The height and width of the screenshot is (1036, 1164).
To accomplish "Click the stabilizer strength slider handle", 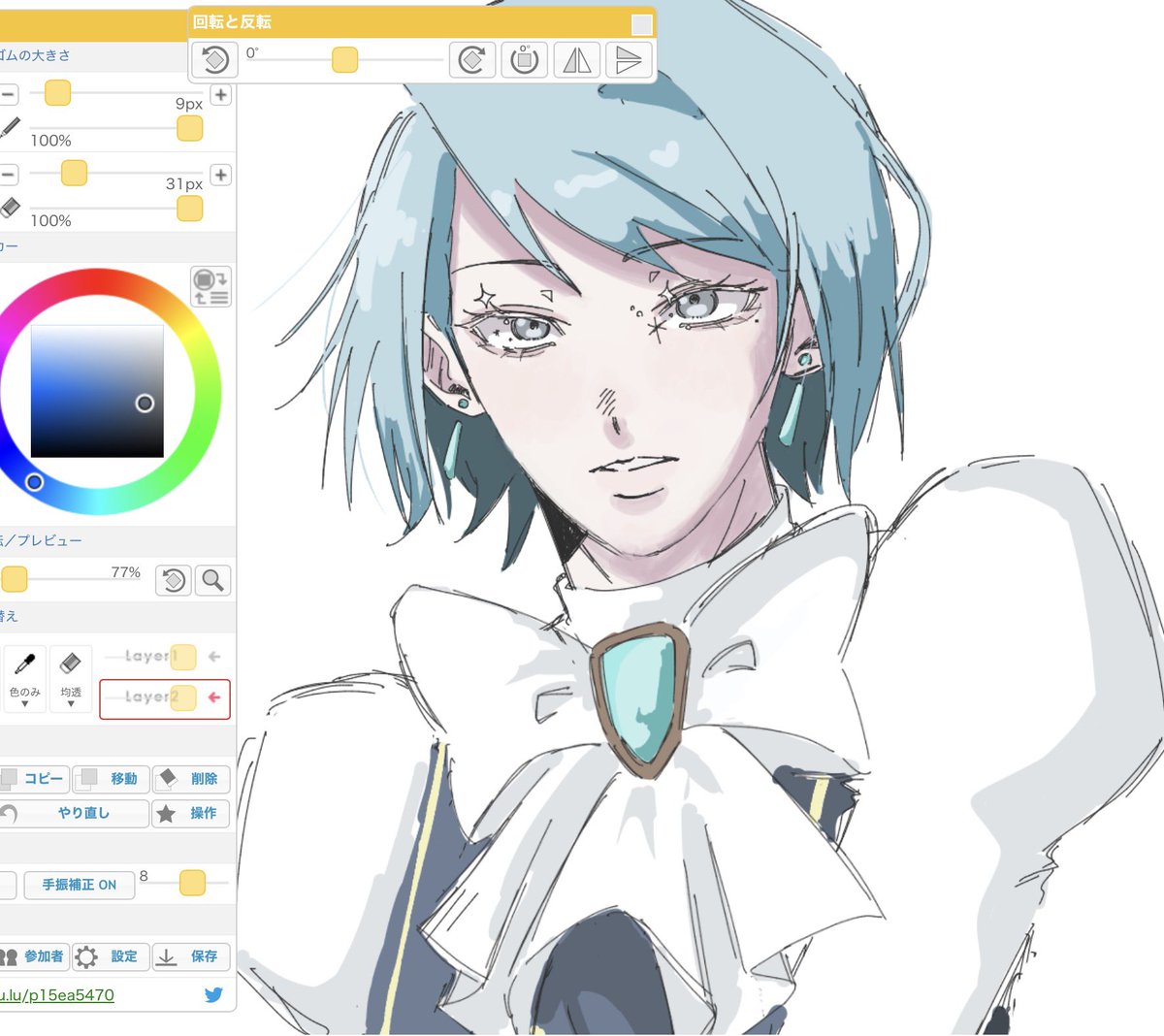I will pos(193,883).
